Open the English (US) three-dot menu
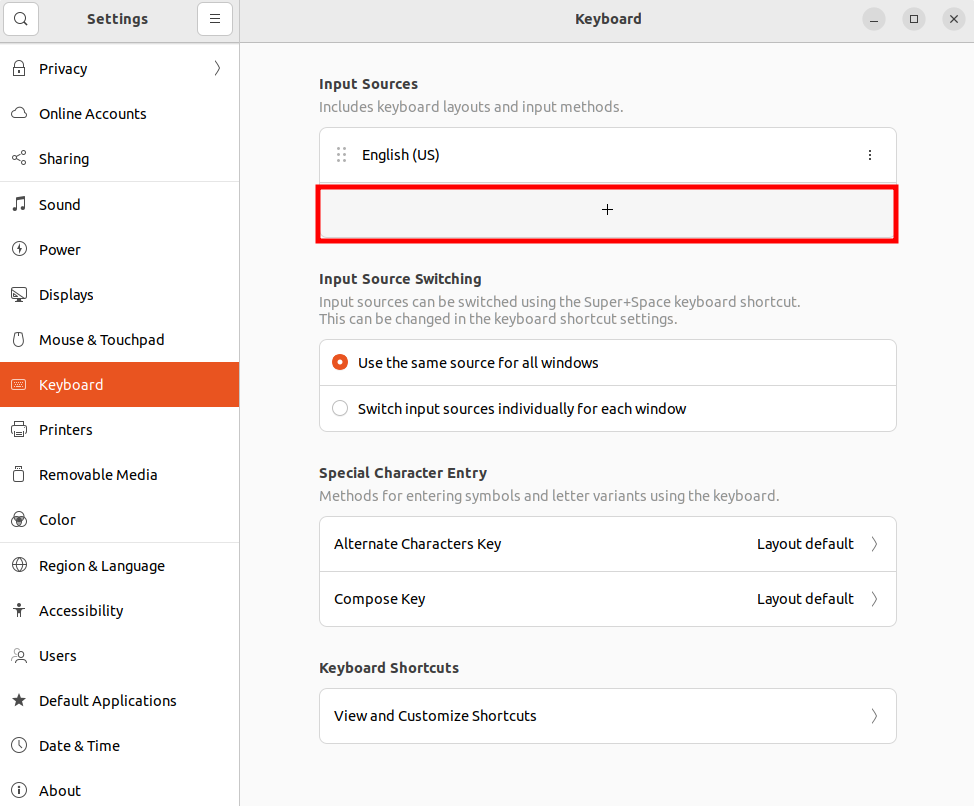Screen dimensions: 974x806 (x=870, y=155)
